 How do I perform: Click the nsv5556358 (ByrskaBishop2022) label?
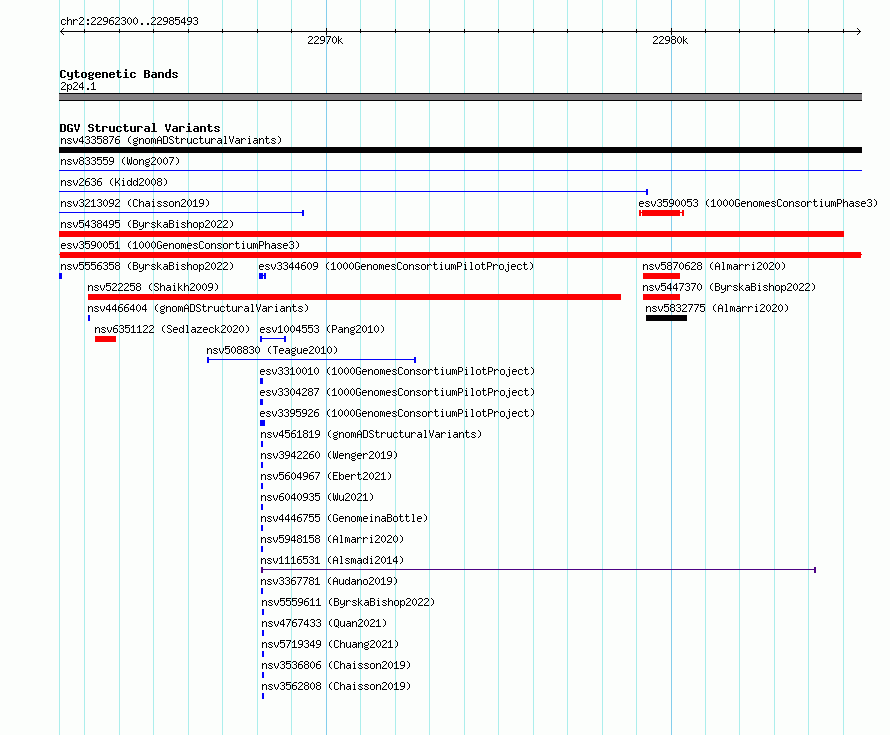coord(147,266)
